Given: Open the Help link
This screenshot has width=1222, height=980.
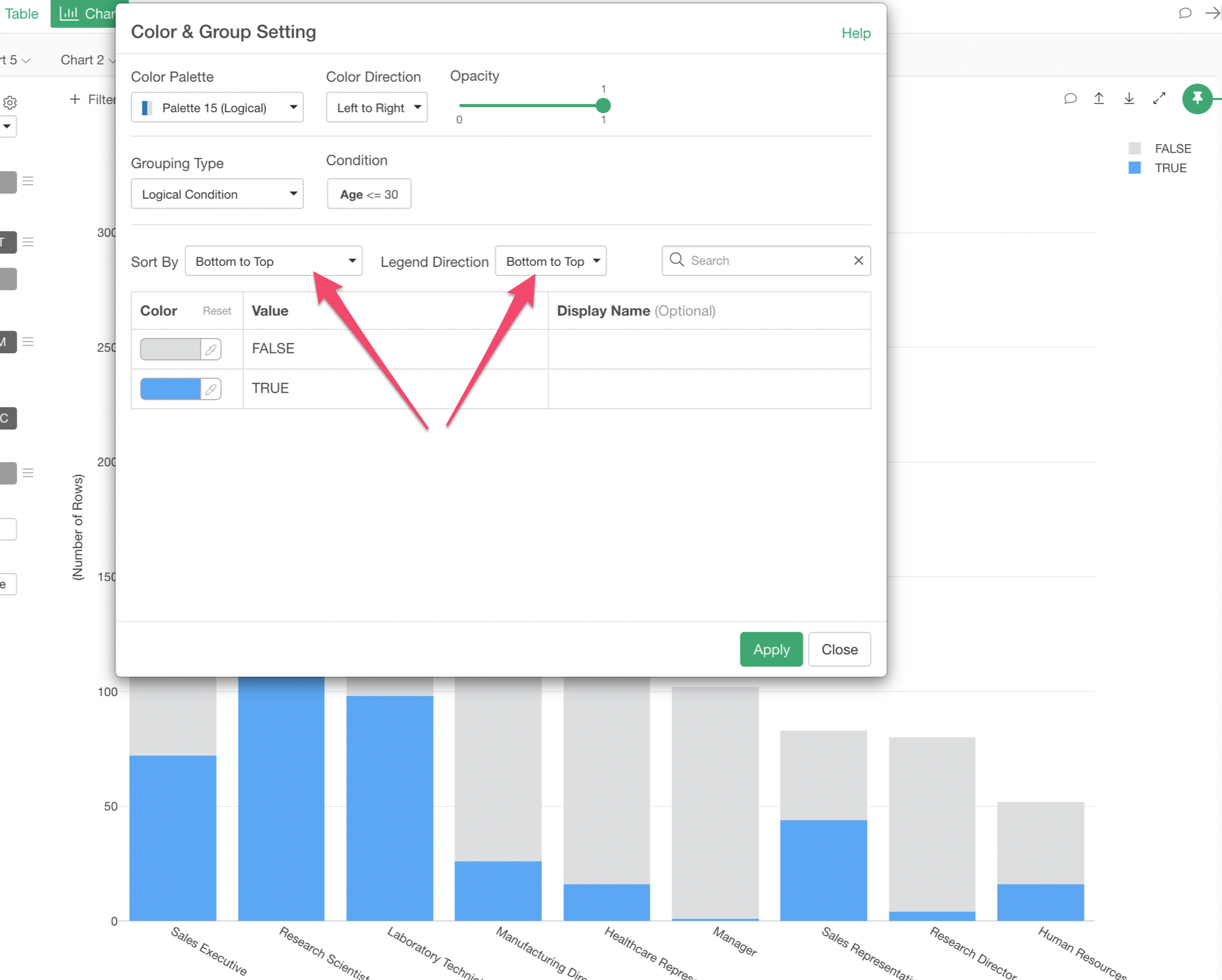Looking at the screenshot, I should 855,33.
